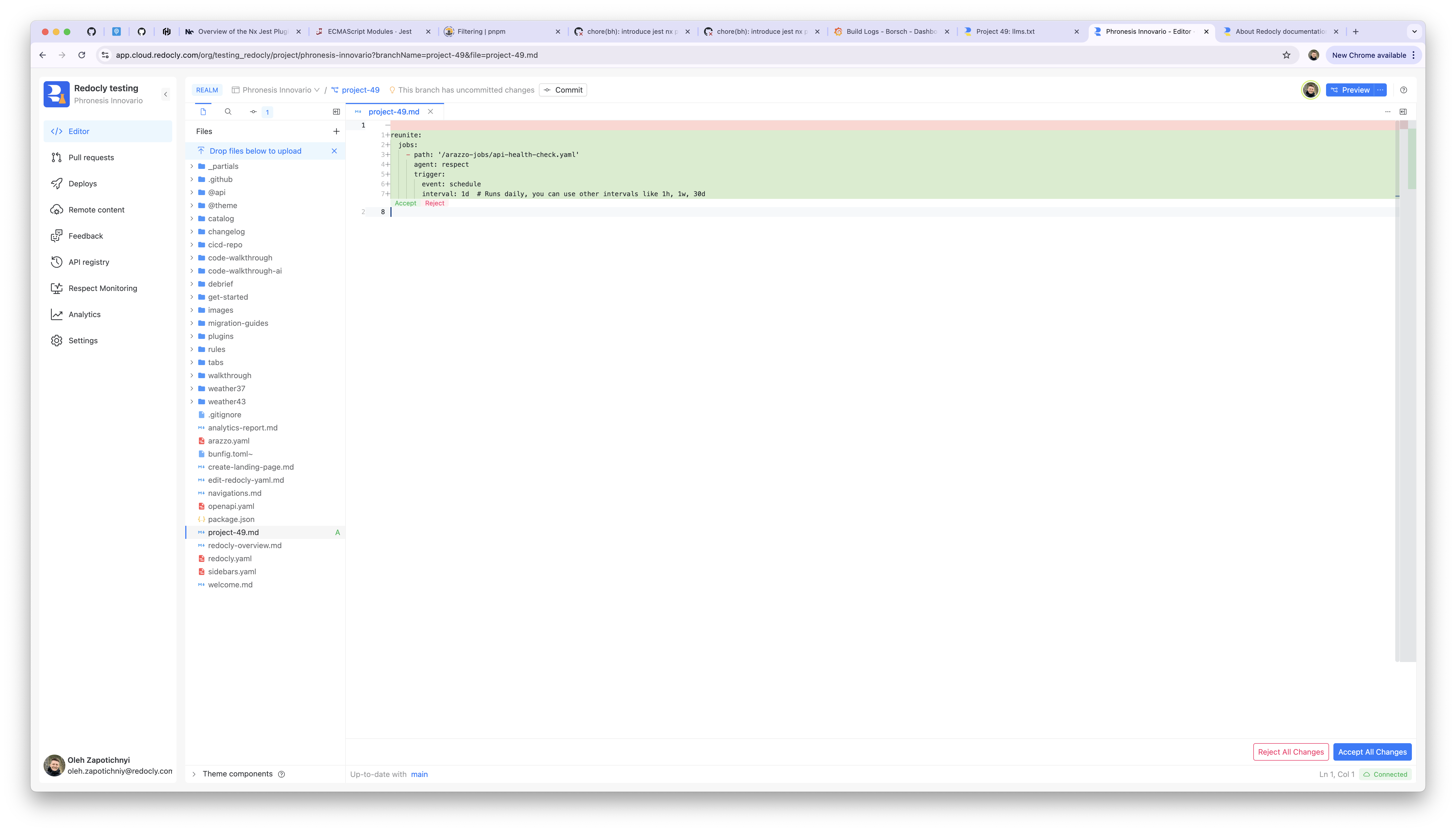This screenshot has height=832, width=1456.
Task: Click the Preview button
Action: 1350,90
